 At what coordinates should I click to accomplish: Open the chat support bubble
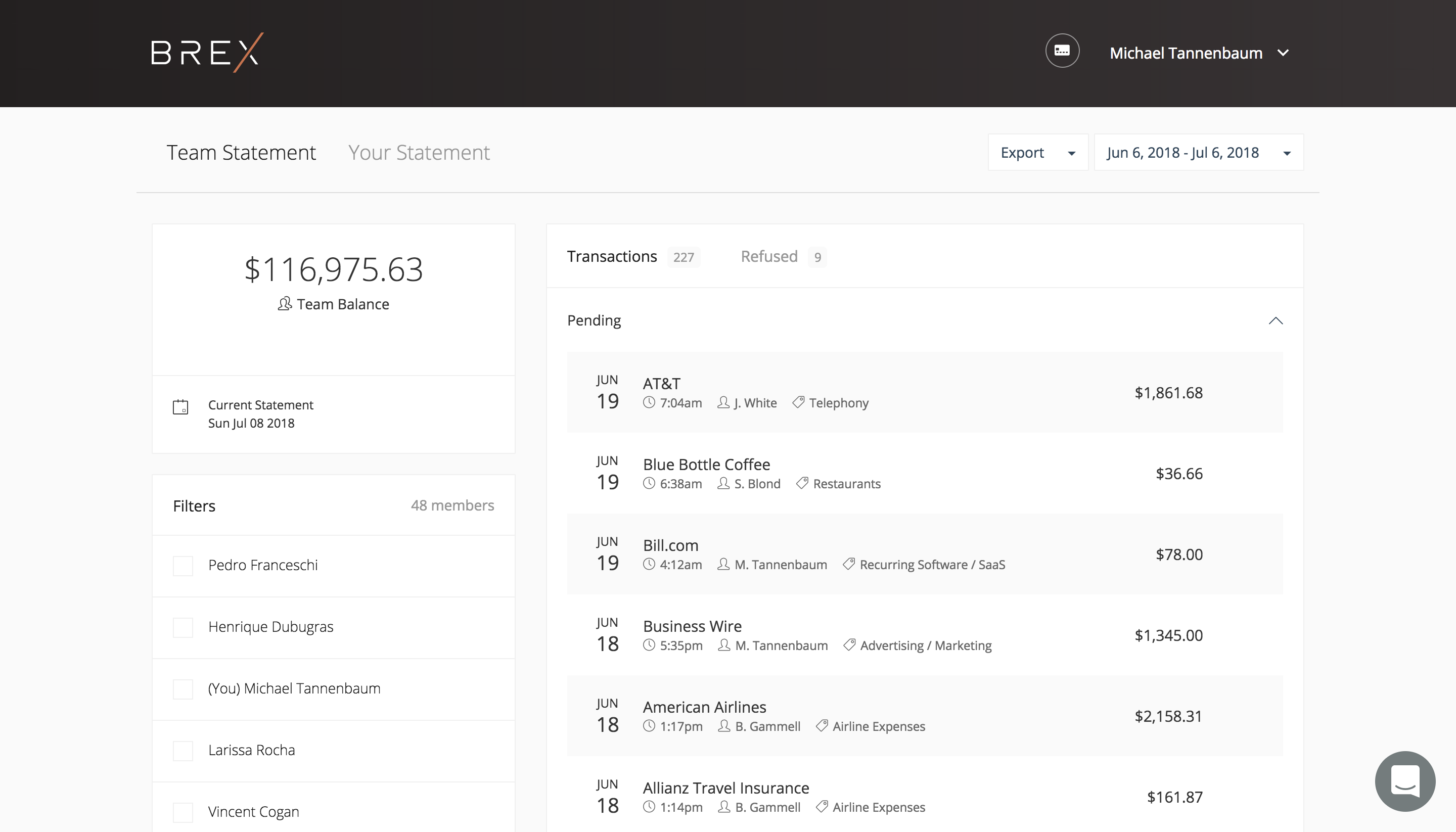tap(1404, 780)
